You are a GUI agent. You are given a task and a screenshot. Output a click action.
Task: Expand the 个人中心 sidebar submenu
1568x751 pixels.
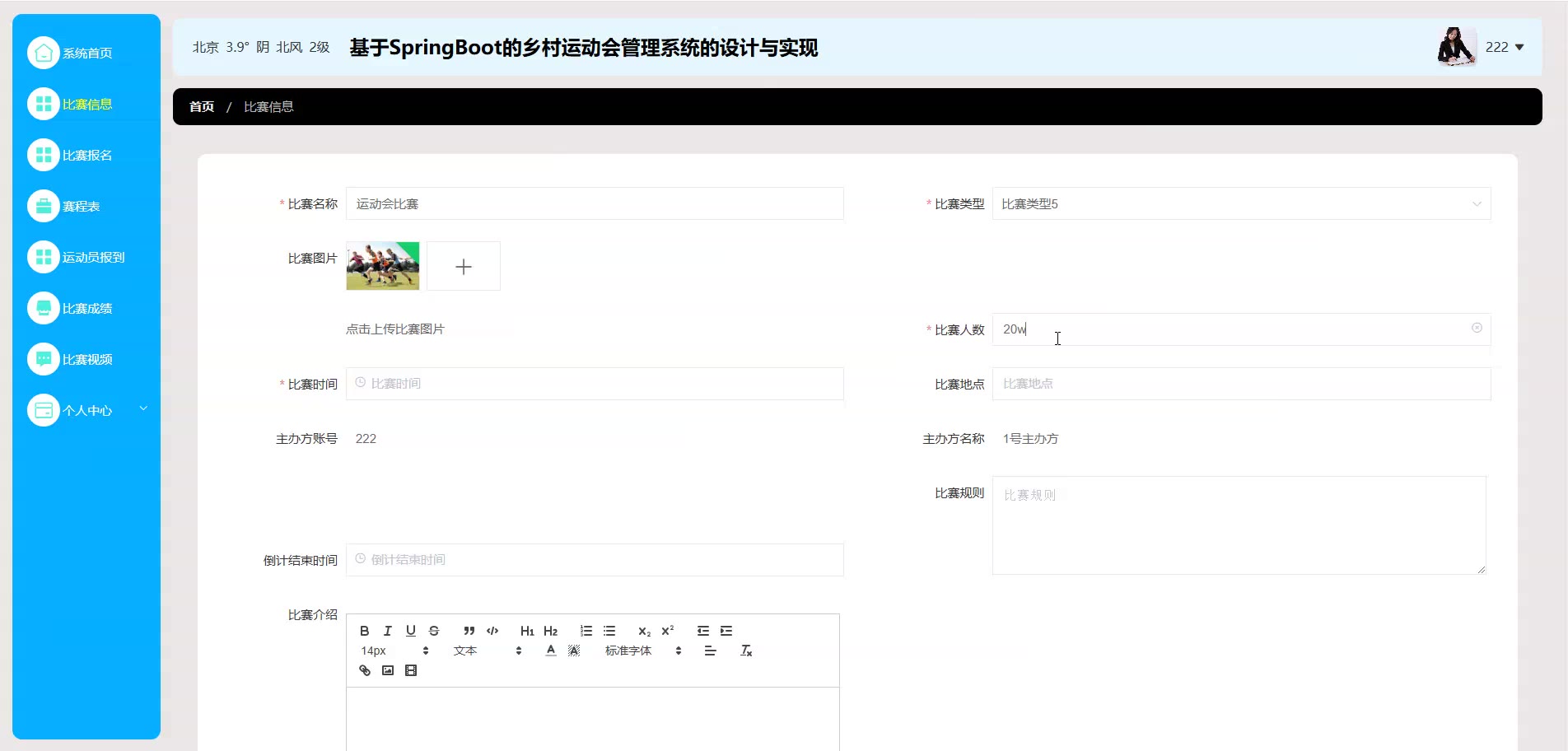(86, 410)
